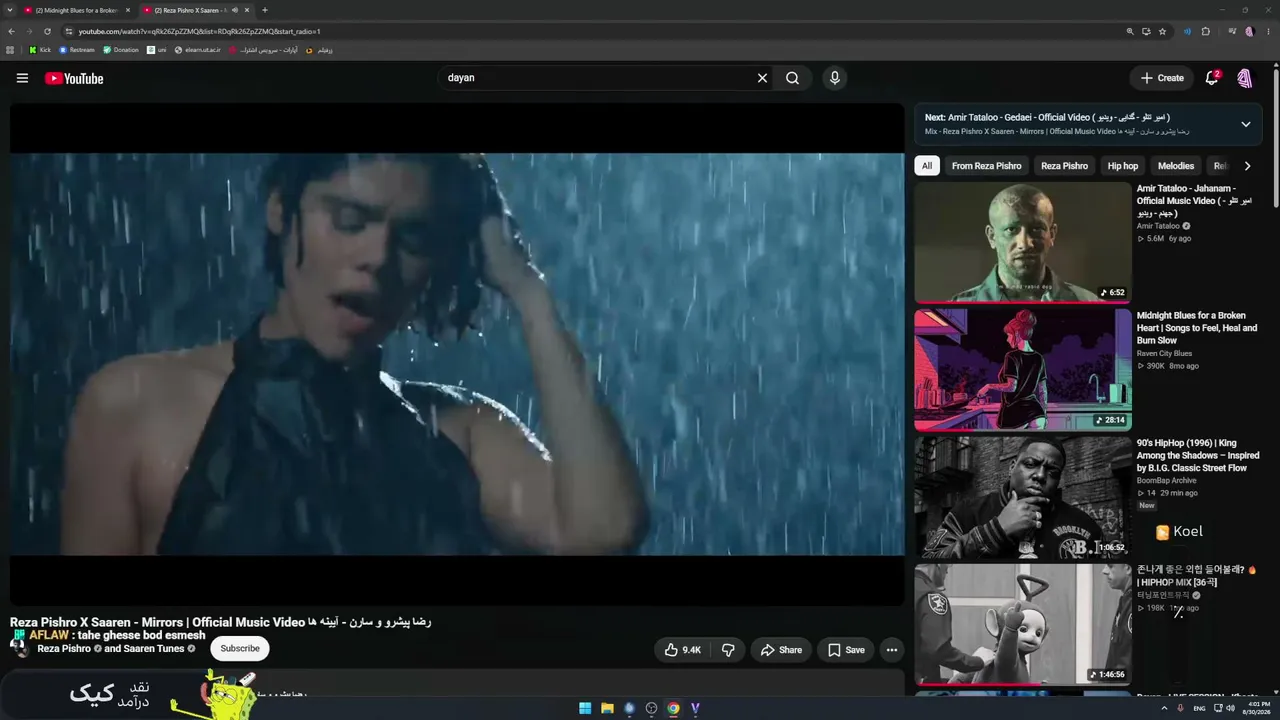
Task: Clear the search text with X
Action: [x=762, y=78]
